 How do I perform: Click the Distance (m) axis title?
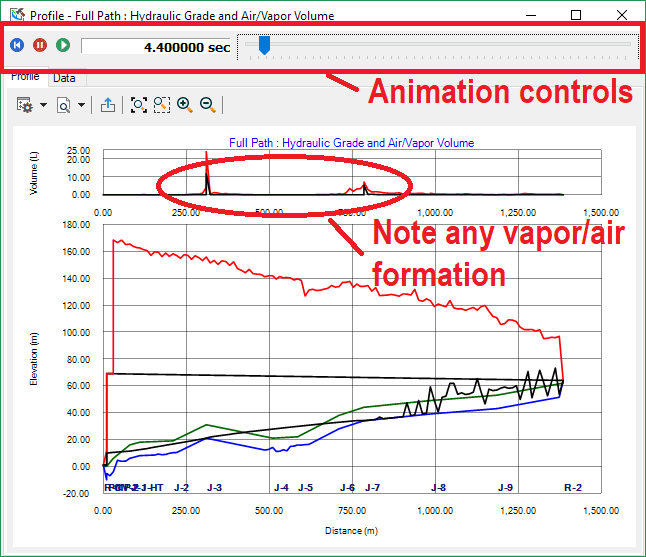click(x=351, y=531)
